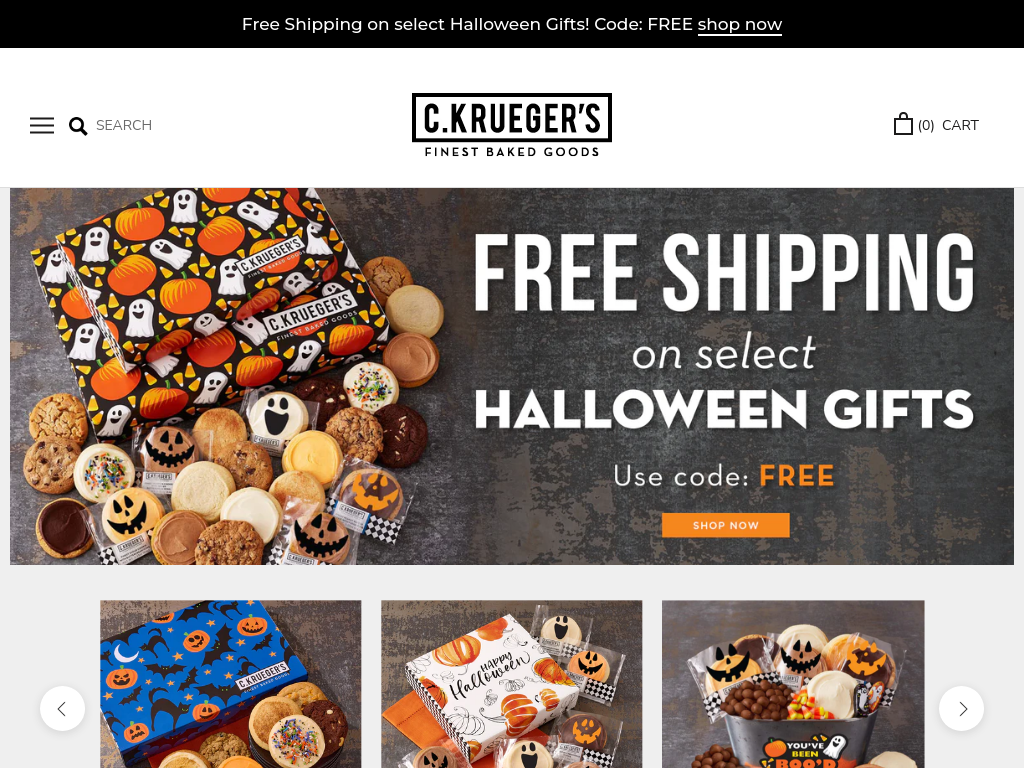1024x768 pixels.
Task: Advance carousel with next arrow
Action: pyautogui.click(x=961, y=709)
